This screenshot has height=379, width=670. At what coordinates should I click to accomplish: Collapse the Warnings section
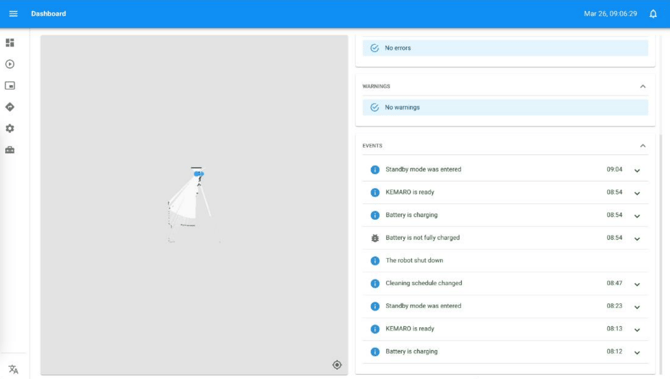[643, 86]
